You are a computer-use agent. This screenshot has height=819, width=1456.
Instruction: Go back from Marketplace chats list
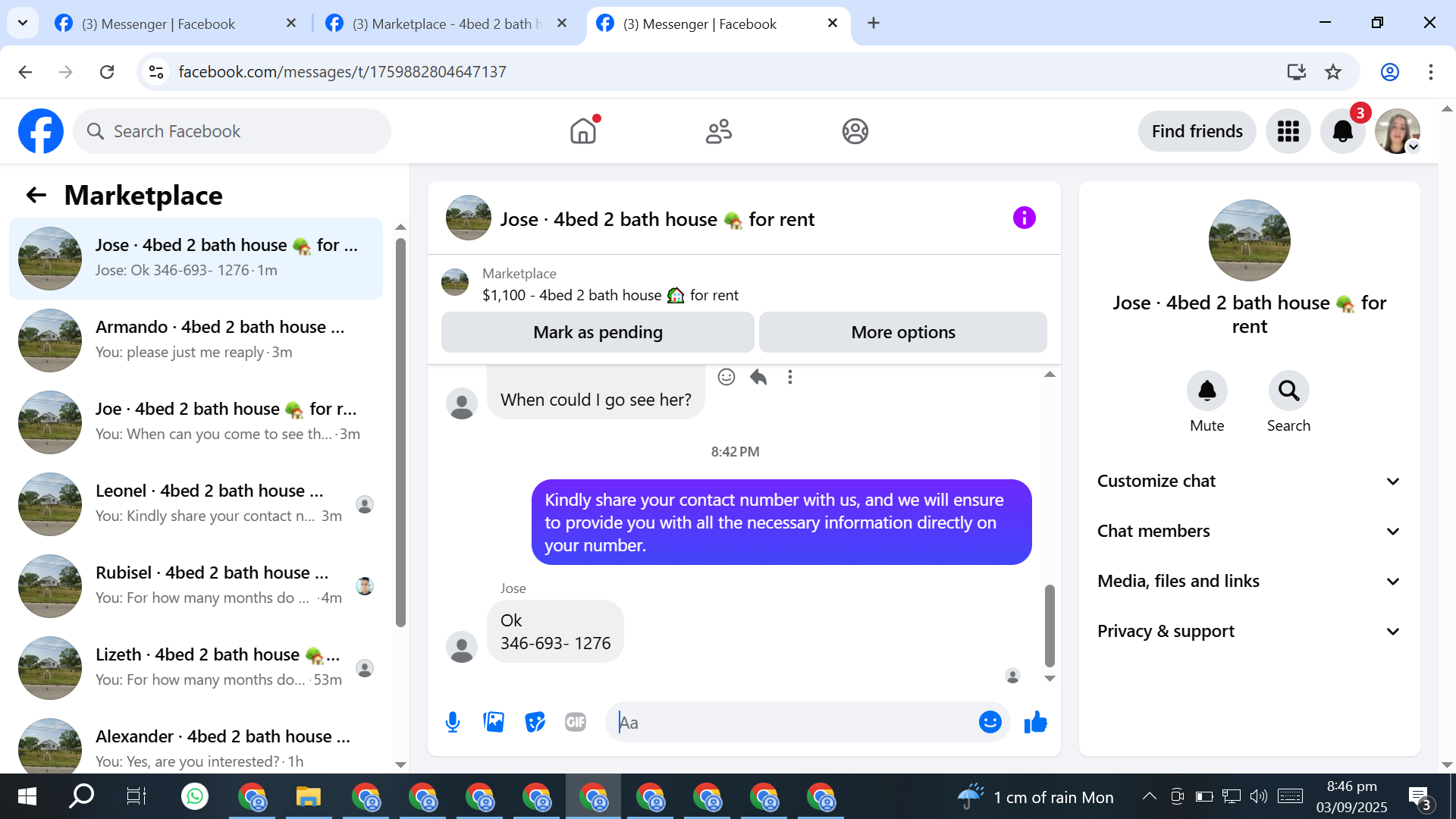point(36,196)
